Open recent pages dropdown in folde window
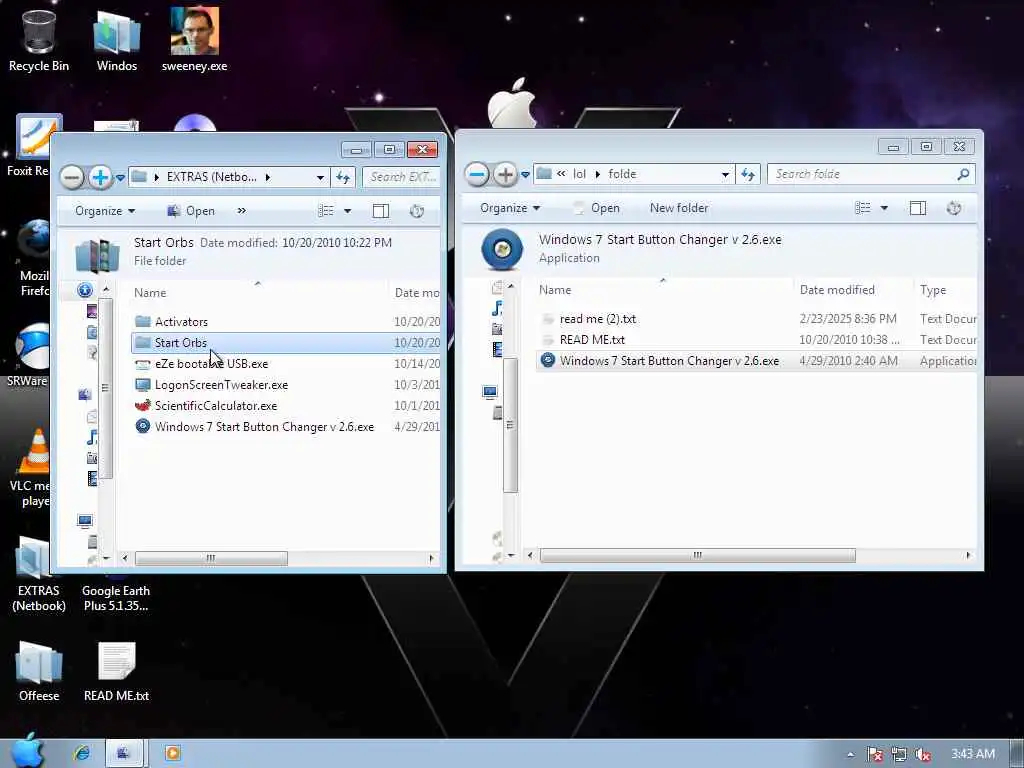 coord(525,175)
